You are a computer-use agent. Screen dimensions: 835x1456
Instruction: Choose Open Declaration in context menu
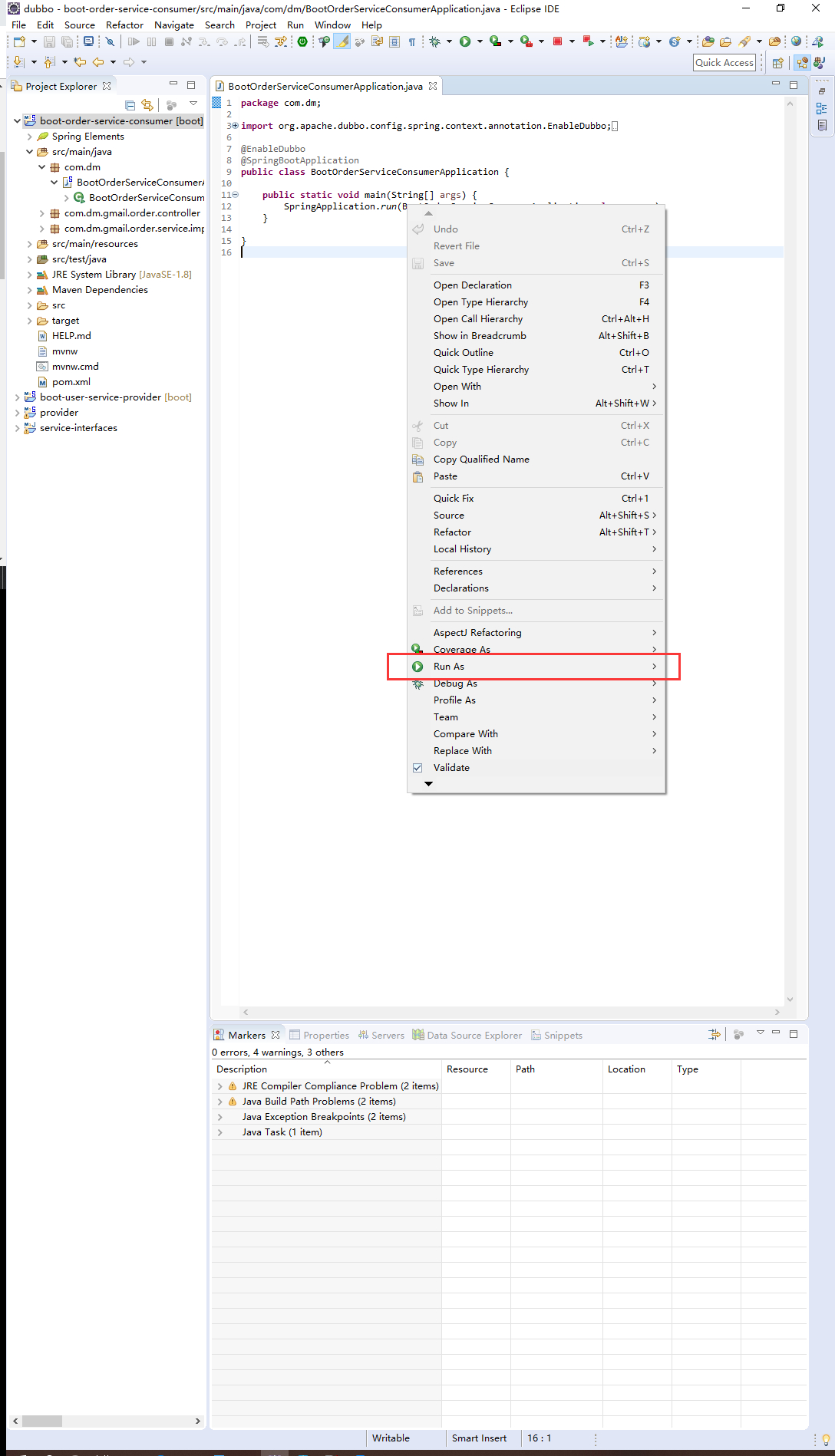[536, 285]
